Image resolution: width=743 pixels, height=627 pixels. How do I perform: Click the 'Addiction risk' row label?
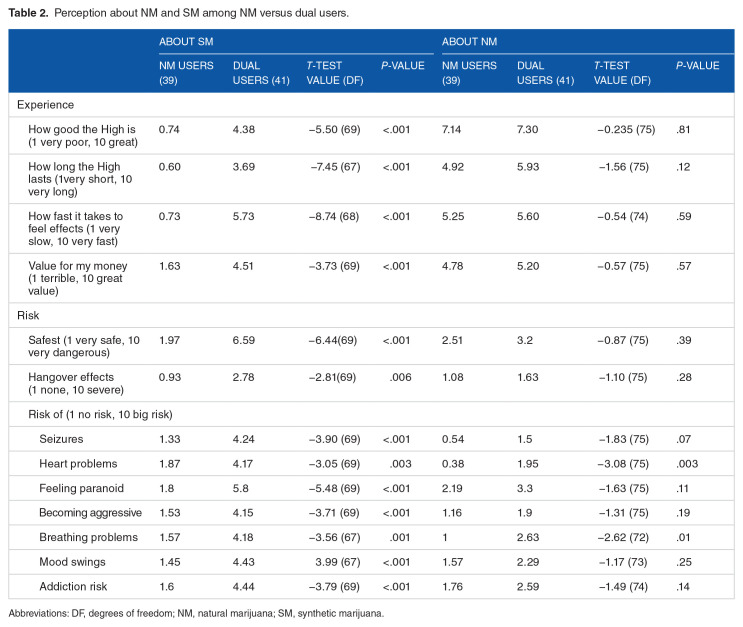click(x=73, y=588)
